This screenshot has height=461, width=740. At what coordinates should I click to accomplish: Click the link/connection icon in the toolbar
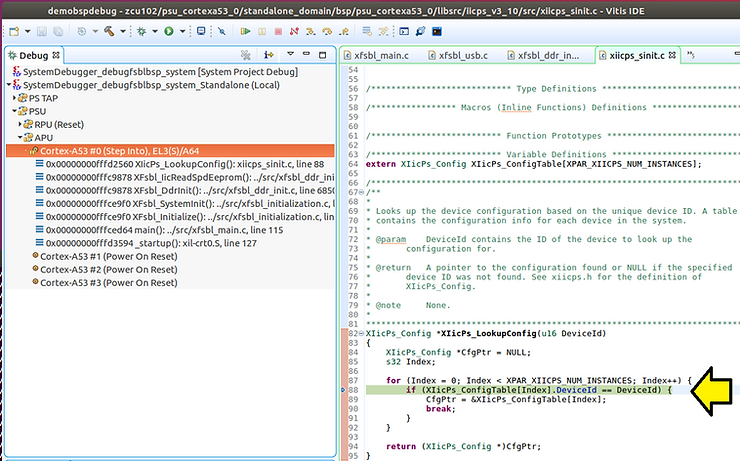pos(420,31)
